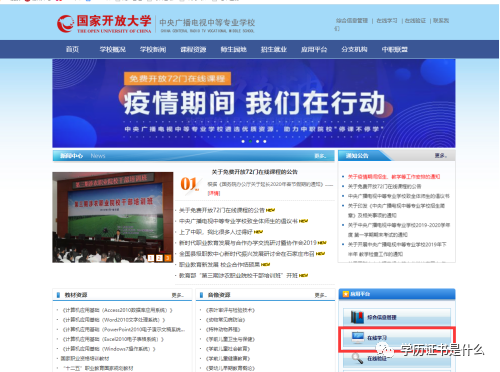This screenshot has width=500, height=372.
Task: Open 更多 link in 新闻中心 header
Action: point(320,156)
